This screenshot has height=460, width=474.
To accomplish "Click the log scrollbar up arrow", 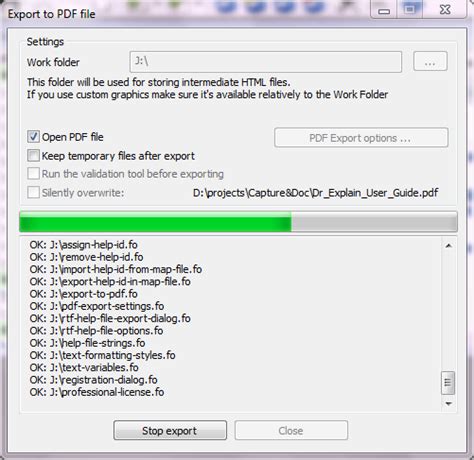I will click(x=449, y=246).
